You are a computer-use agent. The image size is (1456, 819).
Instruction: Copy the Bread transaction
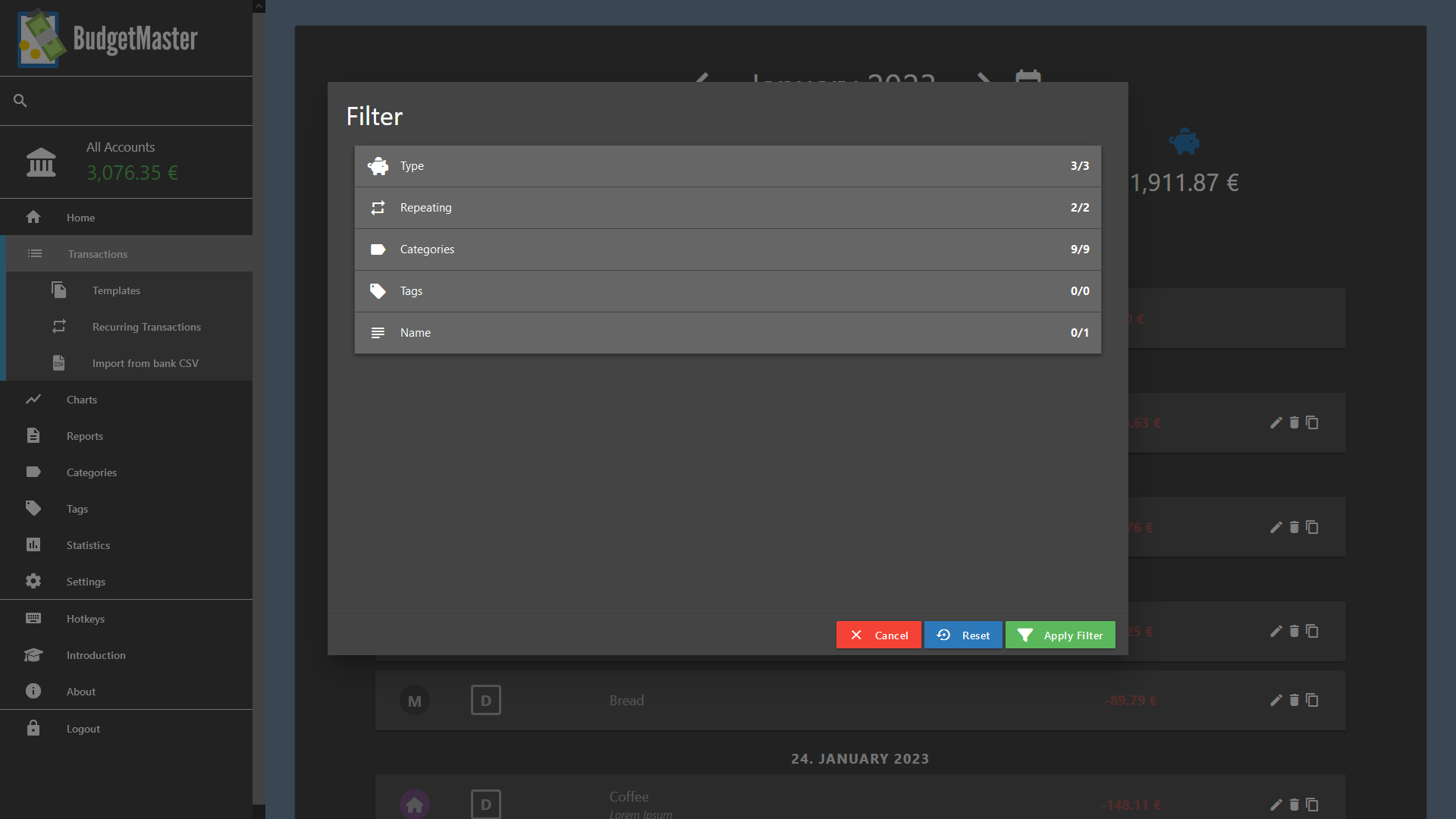point(1313,700)
